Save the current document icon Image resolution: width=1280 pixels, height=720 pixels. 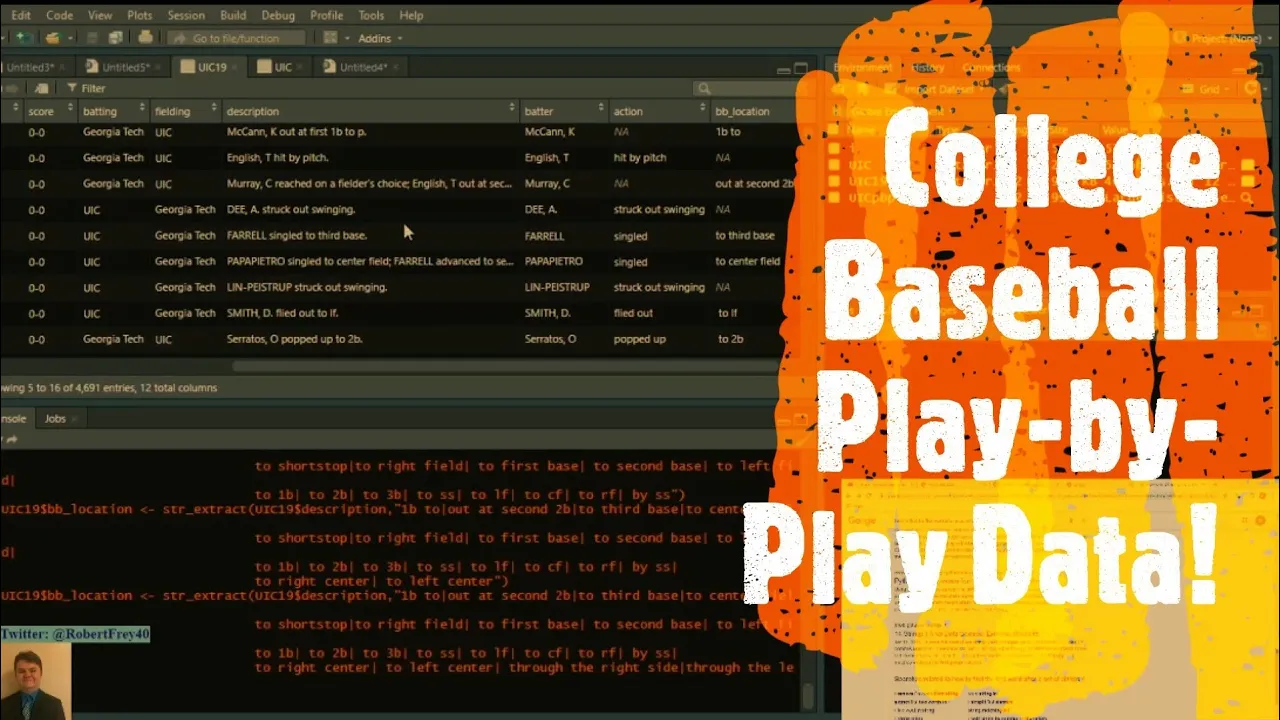pos(92,38)
